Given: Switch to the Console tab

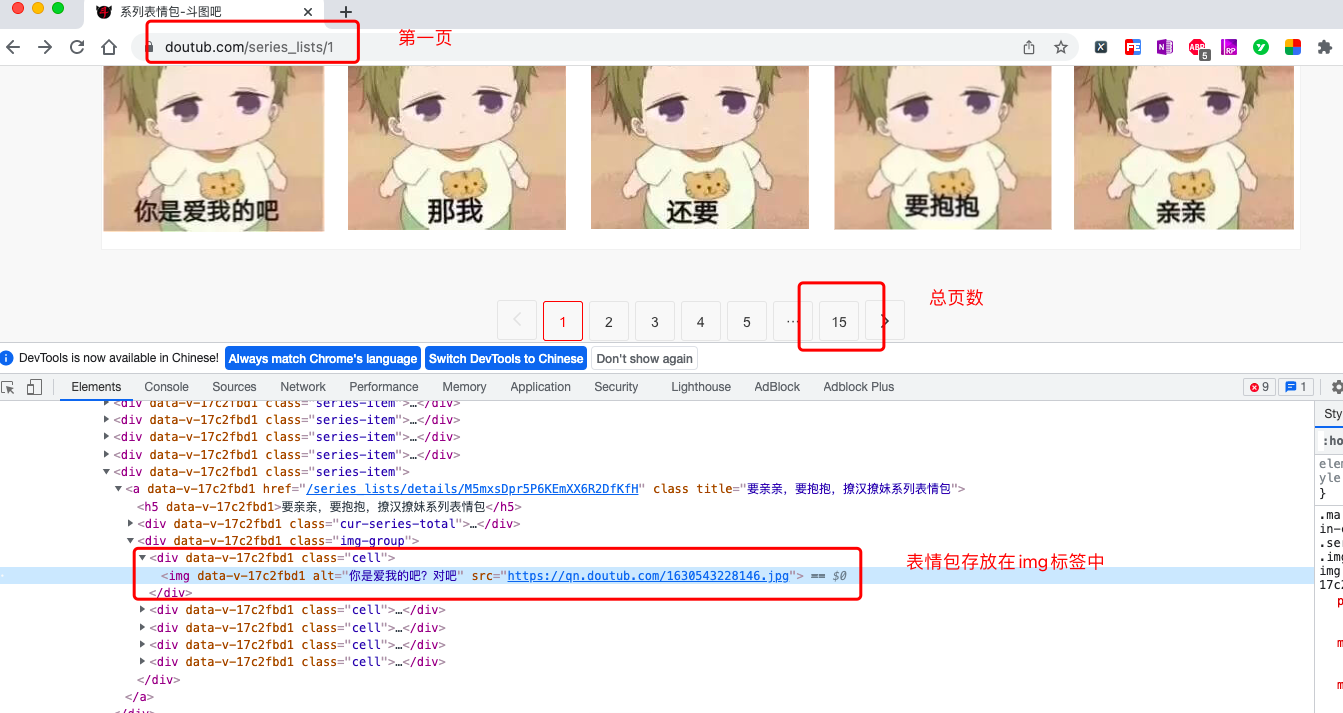Looking at the screenshot, I should (166, 387).
